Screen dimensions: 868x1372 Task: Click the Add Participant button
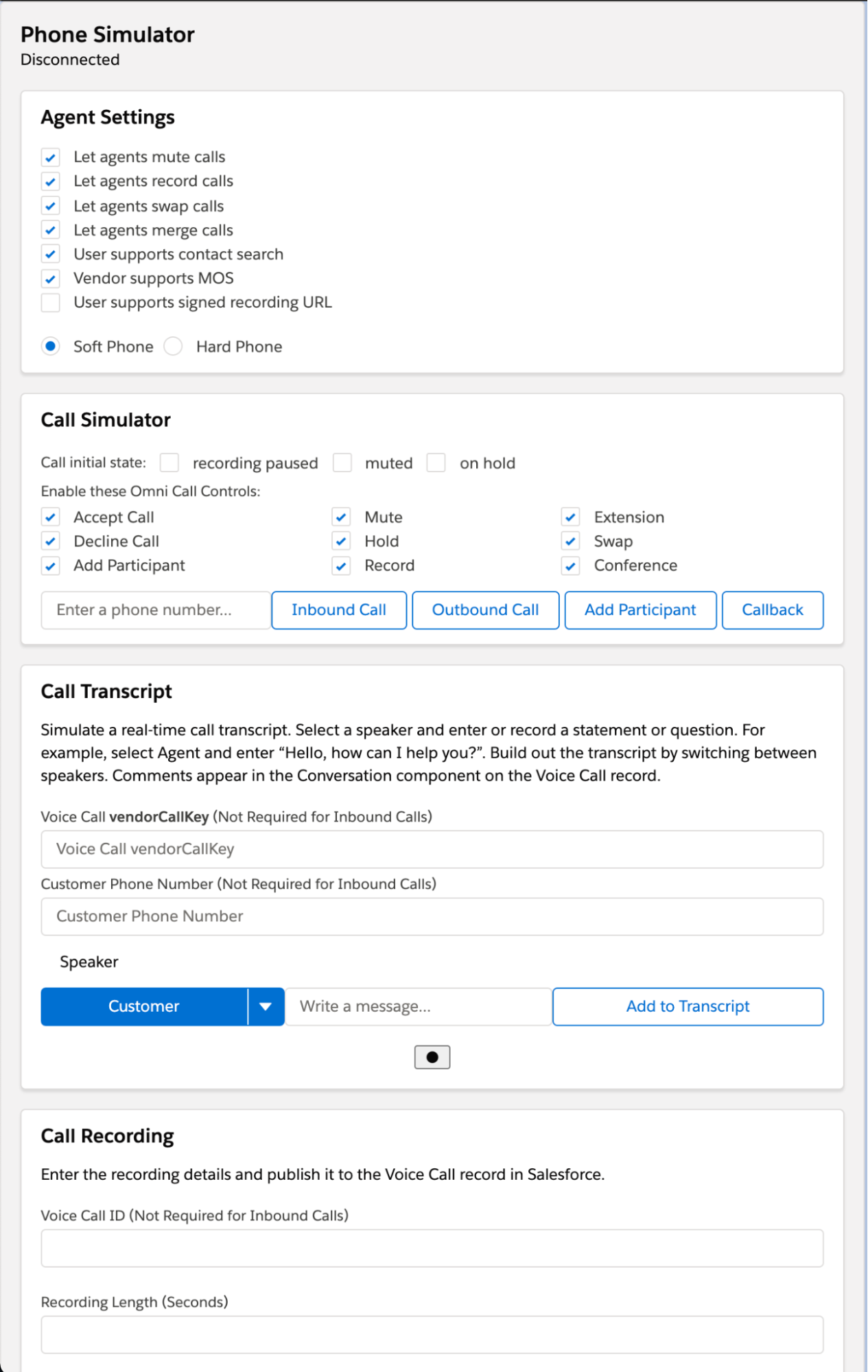[x=640, y=610]
